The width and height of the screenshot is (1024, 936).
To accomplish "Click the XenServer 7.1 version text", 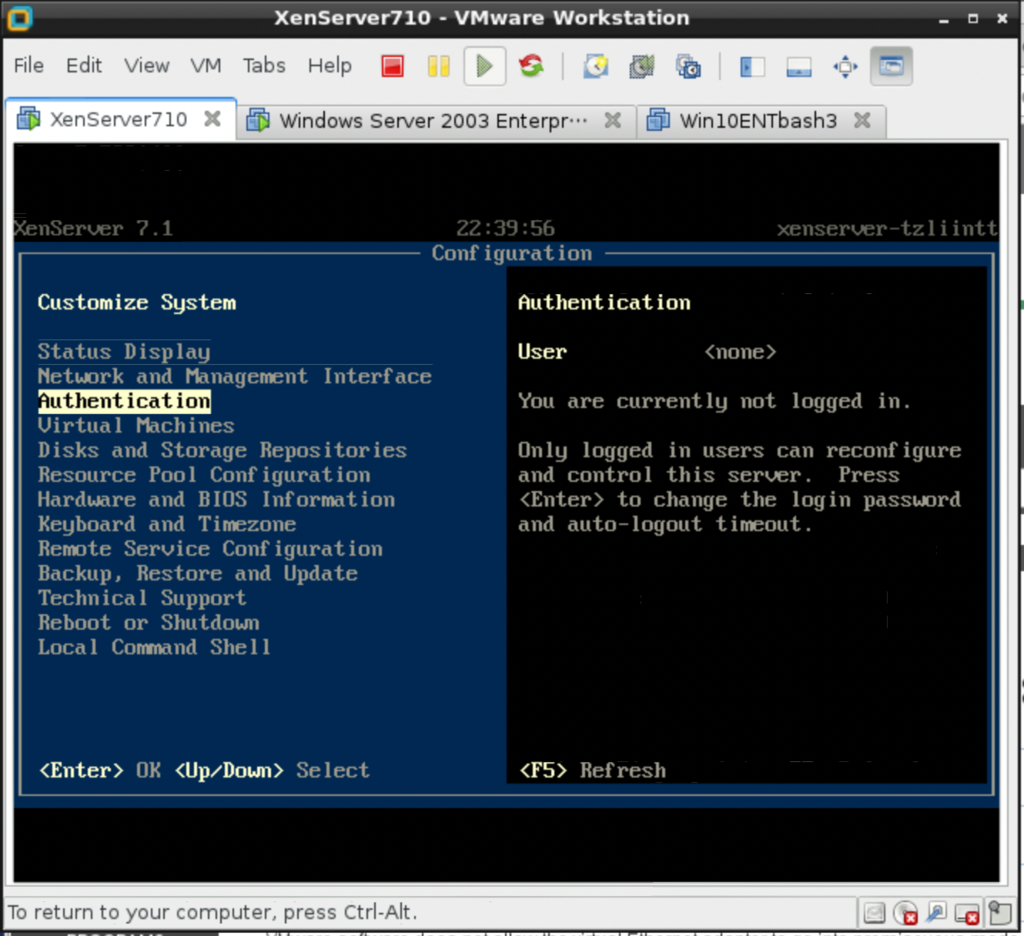I will point(93,229).
